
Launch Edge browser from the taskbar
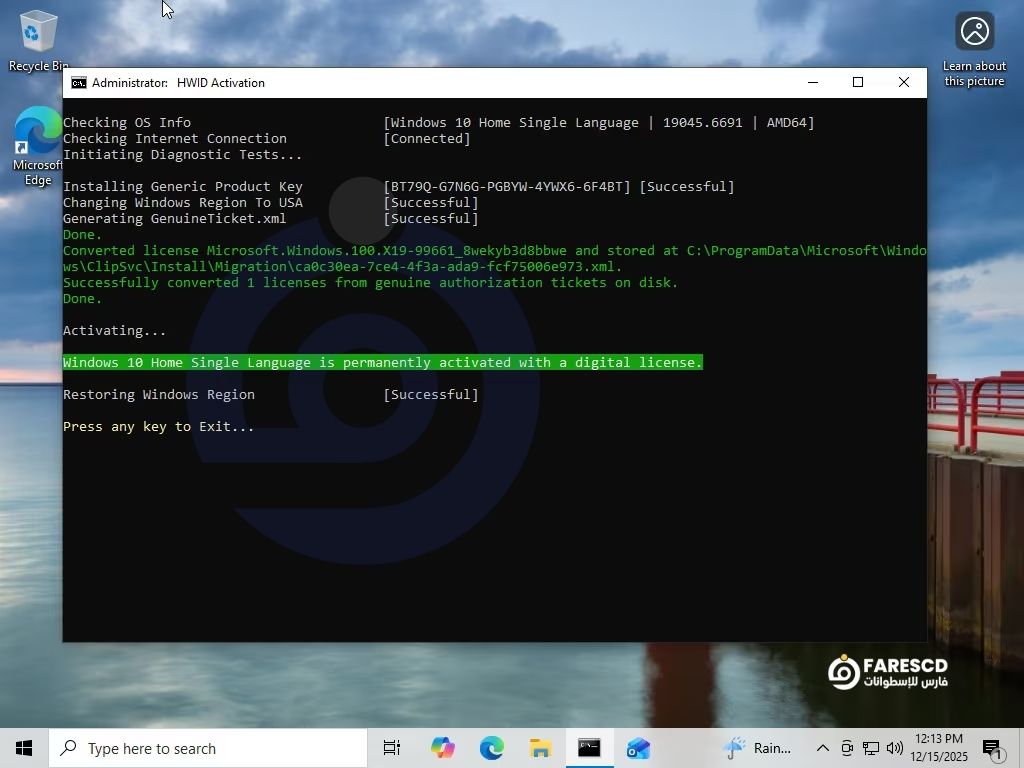(491, 748)
